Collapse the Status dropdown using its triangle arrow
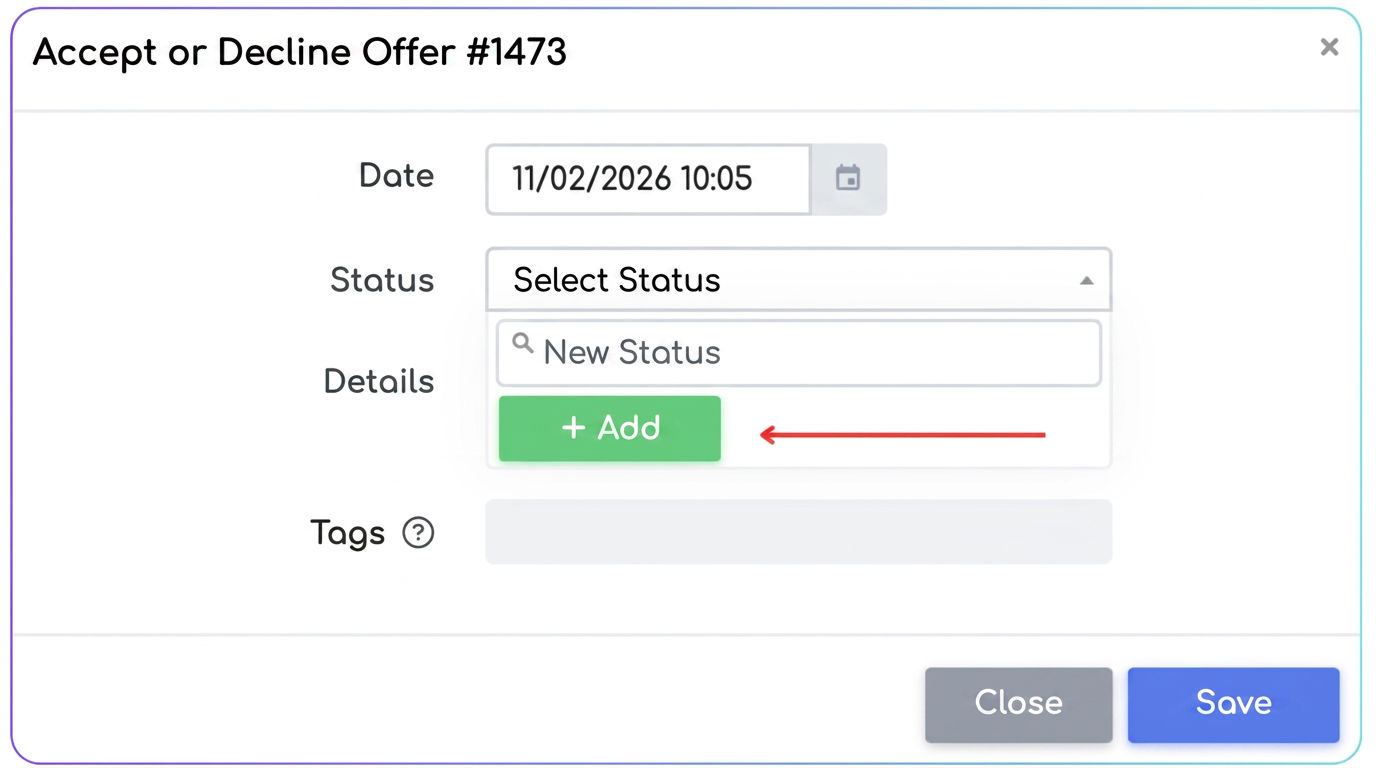Viewport: 1376px width, 768px height. coord(1086,281)
